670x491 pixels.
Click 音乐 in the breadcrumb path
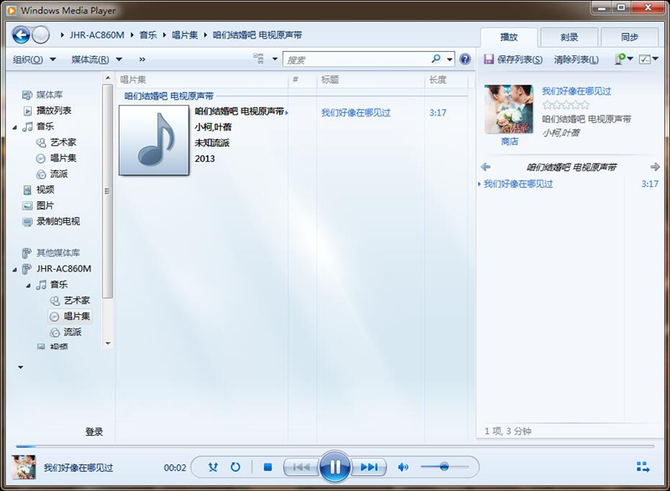(148, 35)
